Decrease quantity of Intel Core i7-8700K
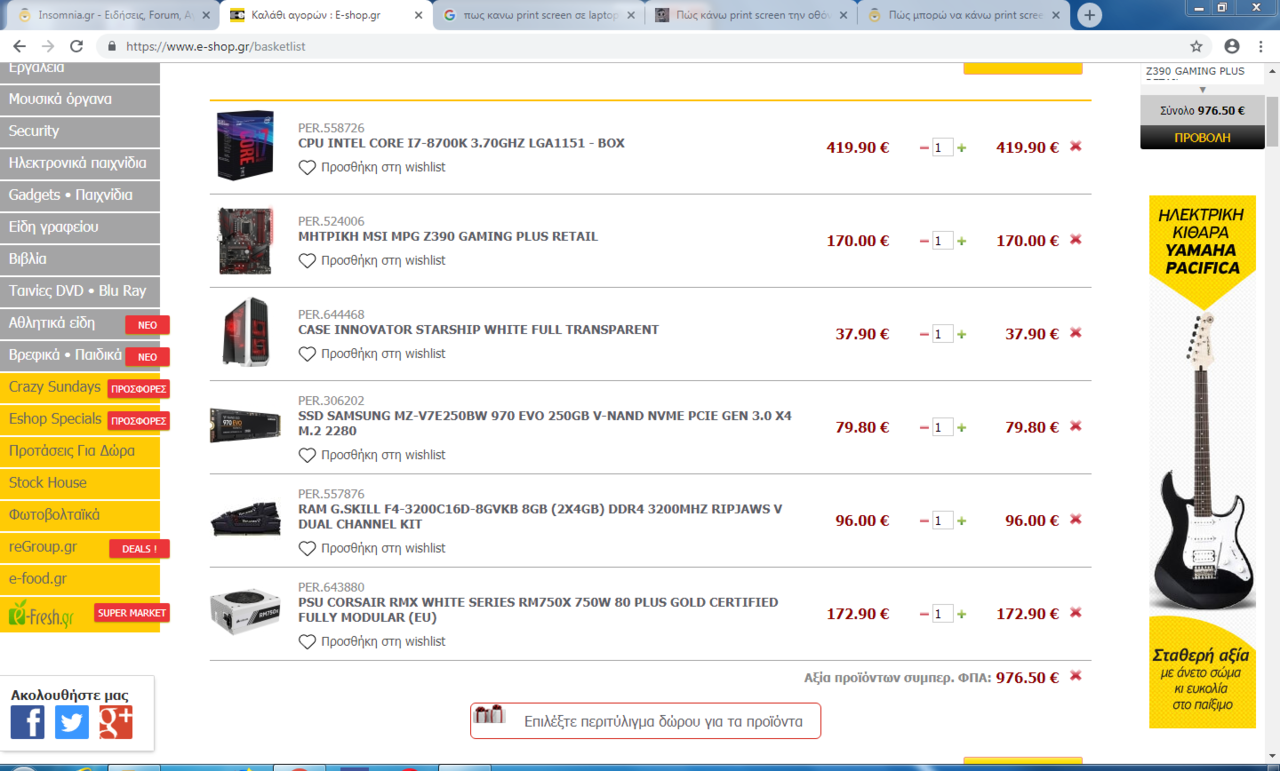Screen dimensions: 1280x771 coord(924,148)
